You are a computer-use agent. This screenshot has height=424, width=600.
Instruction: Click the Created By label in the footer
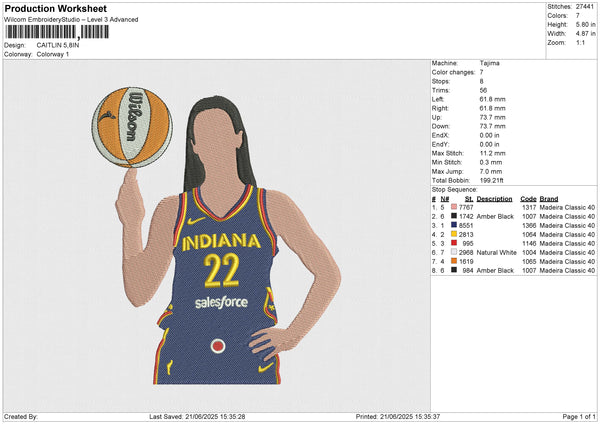[x=21, y=416]
